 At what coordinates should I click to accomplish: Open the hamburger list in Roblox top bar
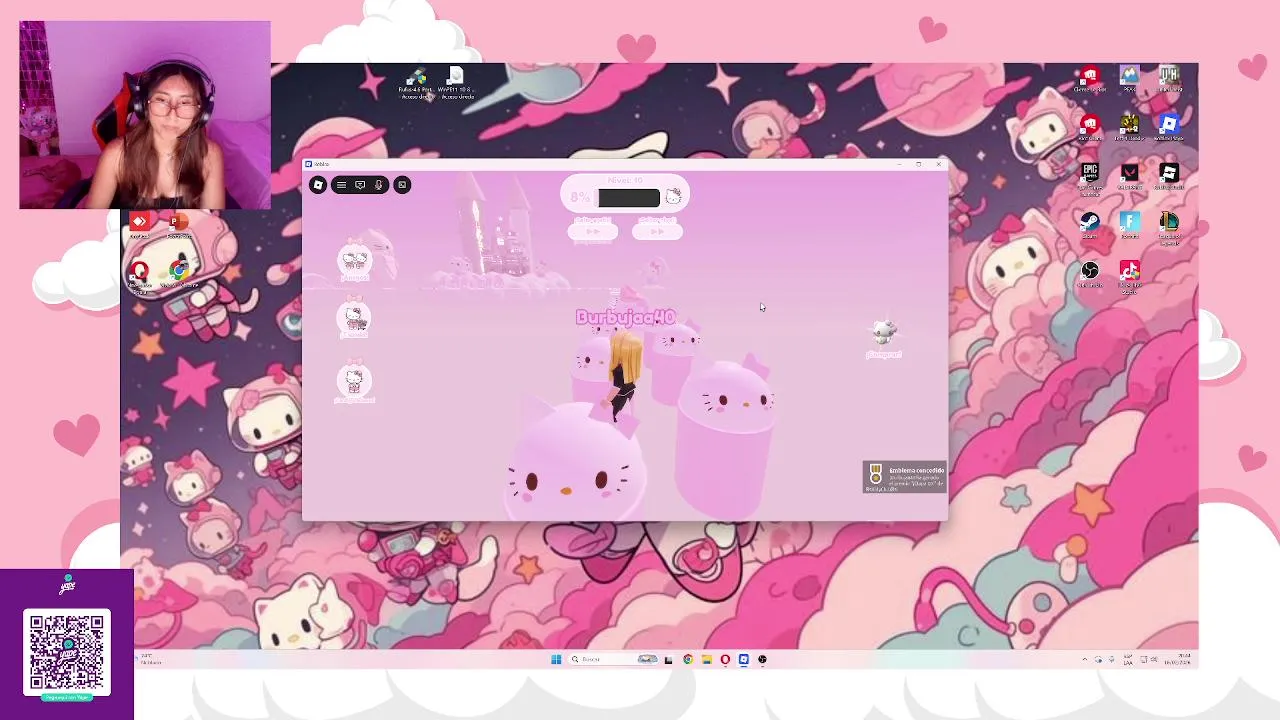click(341, 185)
